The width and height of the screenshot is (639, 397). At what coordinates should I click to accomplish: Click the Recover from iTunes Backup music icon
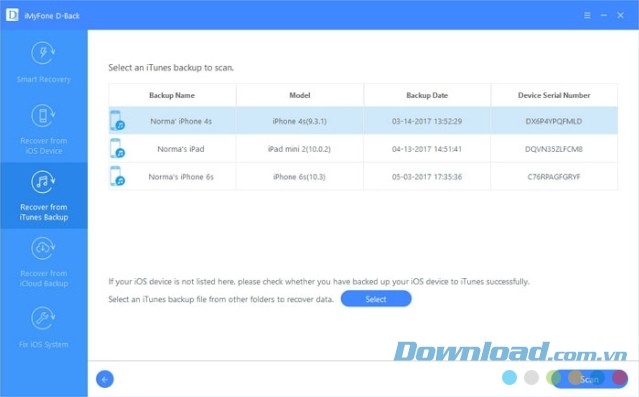tap(43, 182)
